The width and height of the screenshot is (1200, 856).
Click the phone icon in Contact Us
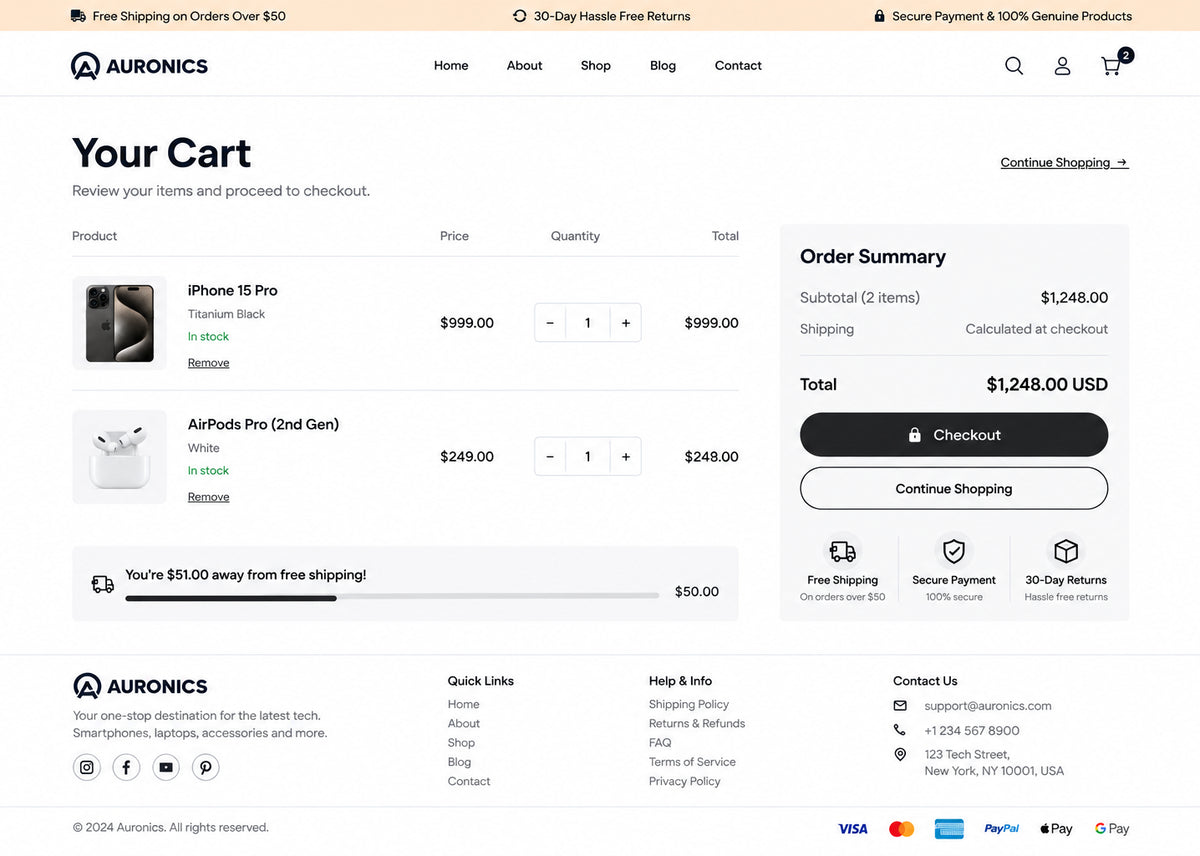pyautogui.click(x=900, y=730)
